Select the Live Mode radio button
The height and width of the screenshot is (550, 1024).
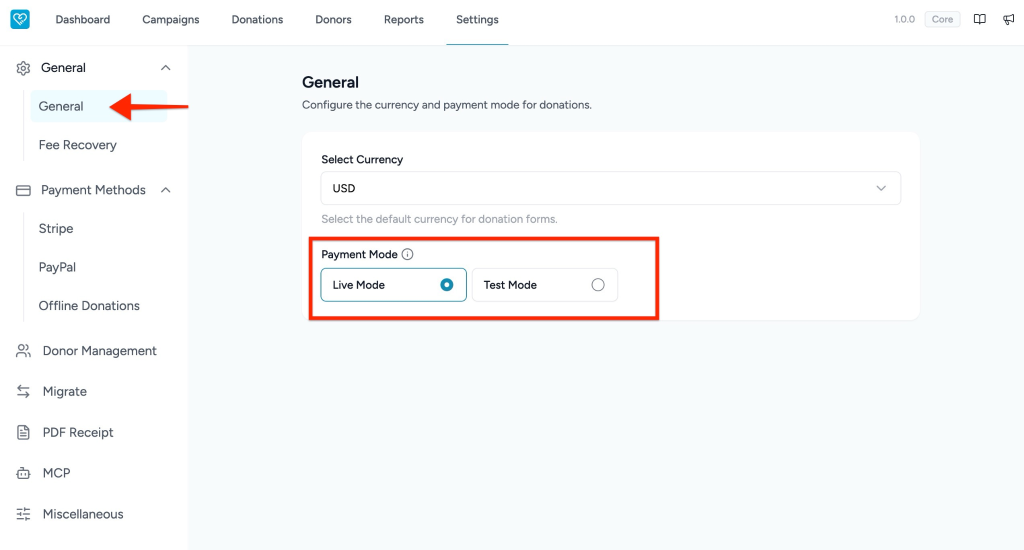click(x=447, y=285)
